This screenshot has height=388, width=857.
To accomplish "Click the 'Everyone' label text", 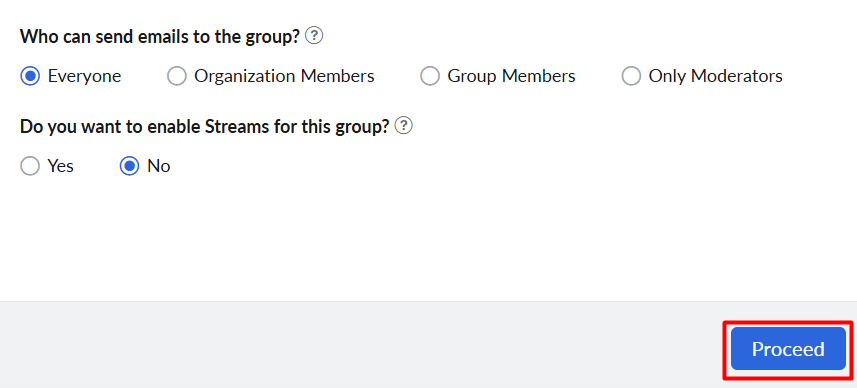I will (x=85, y=76).
